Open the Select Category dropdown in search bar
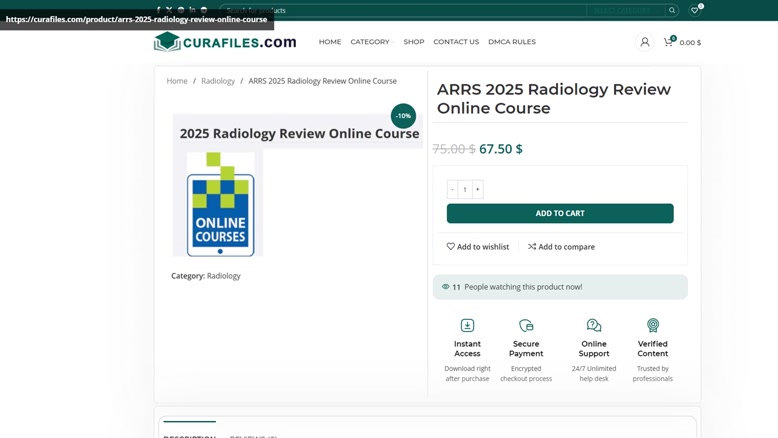Screen dimensions: 778x438 coord(626,10)
